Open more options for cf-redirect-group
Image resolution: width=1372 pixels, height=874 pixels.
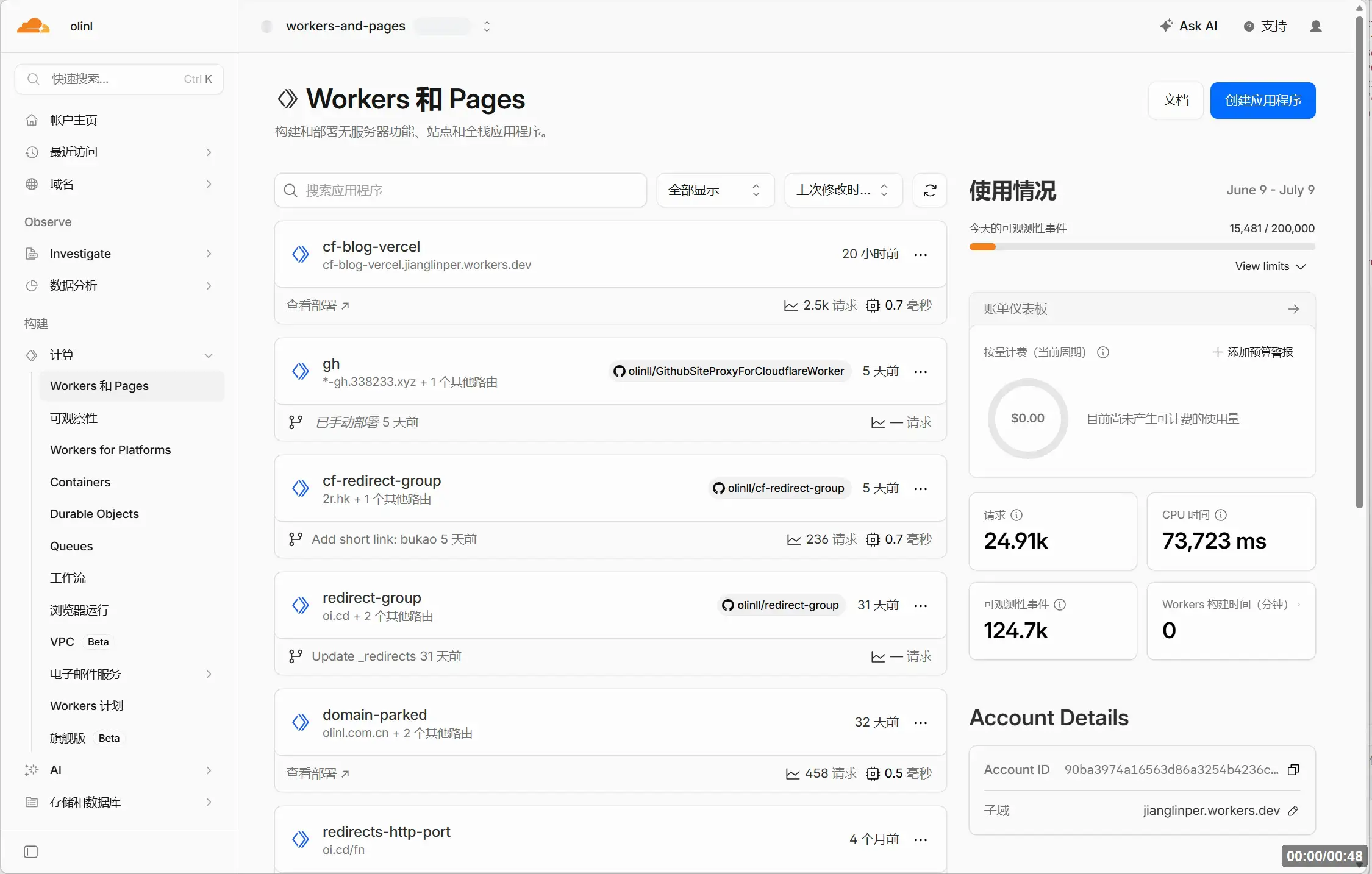(921, 489)
